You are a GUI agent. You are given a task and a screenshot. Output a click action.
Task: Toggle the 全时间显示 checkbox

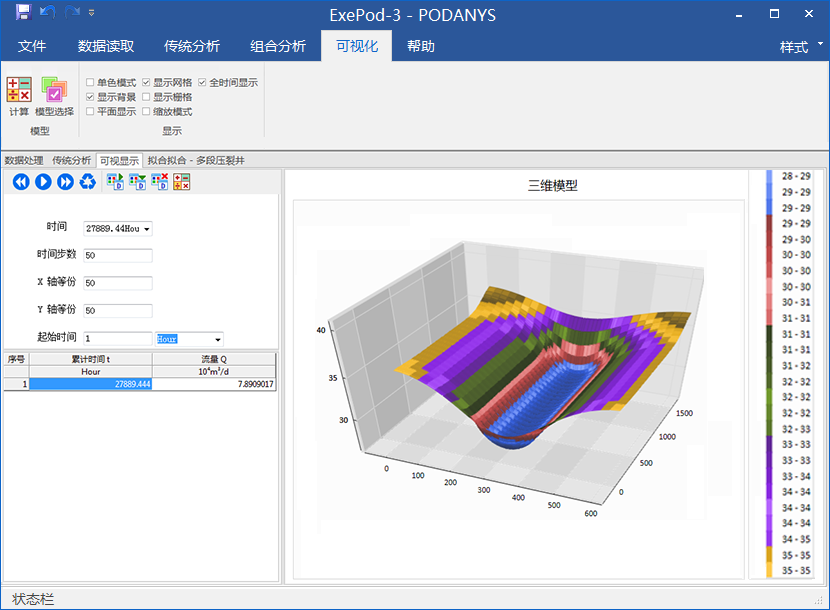(203, 83)
